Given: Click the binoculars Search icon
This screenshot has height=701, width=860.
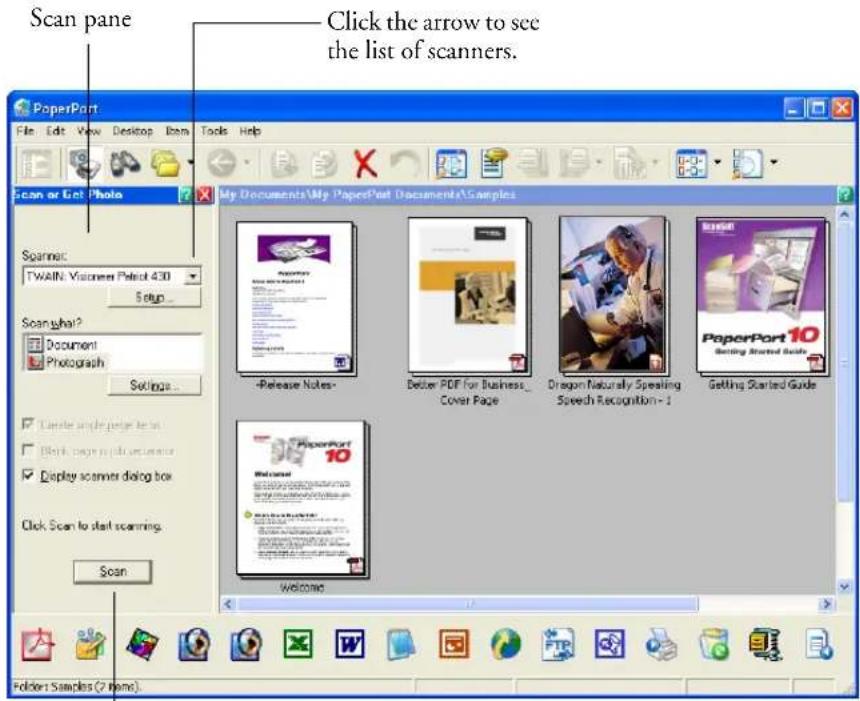Looking at the screenshot, I should coord(126,163).
